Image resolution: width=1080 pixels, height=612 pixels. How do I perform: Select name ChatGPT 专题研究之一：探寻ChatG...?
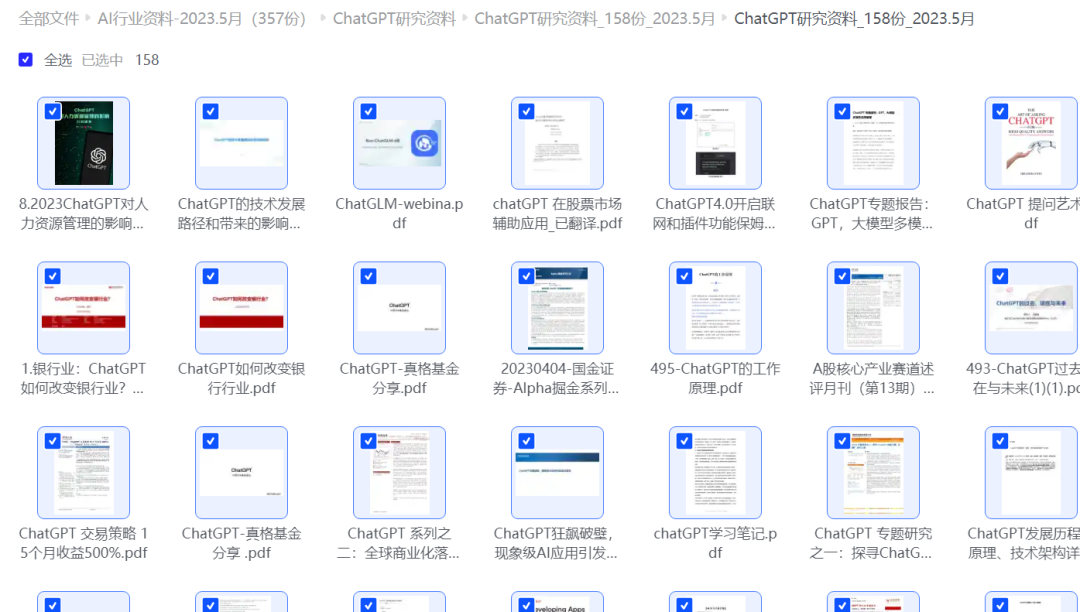873,542
